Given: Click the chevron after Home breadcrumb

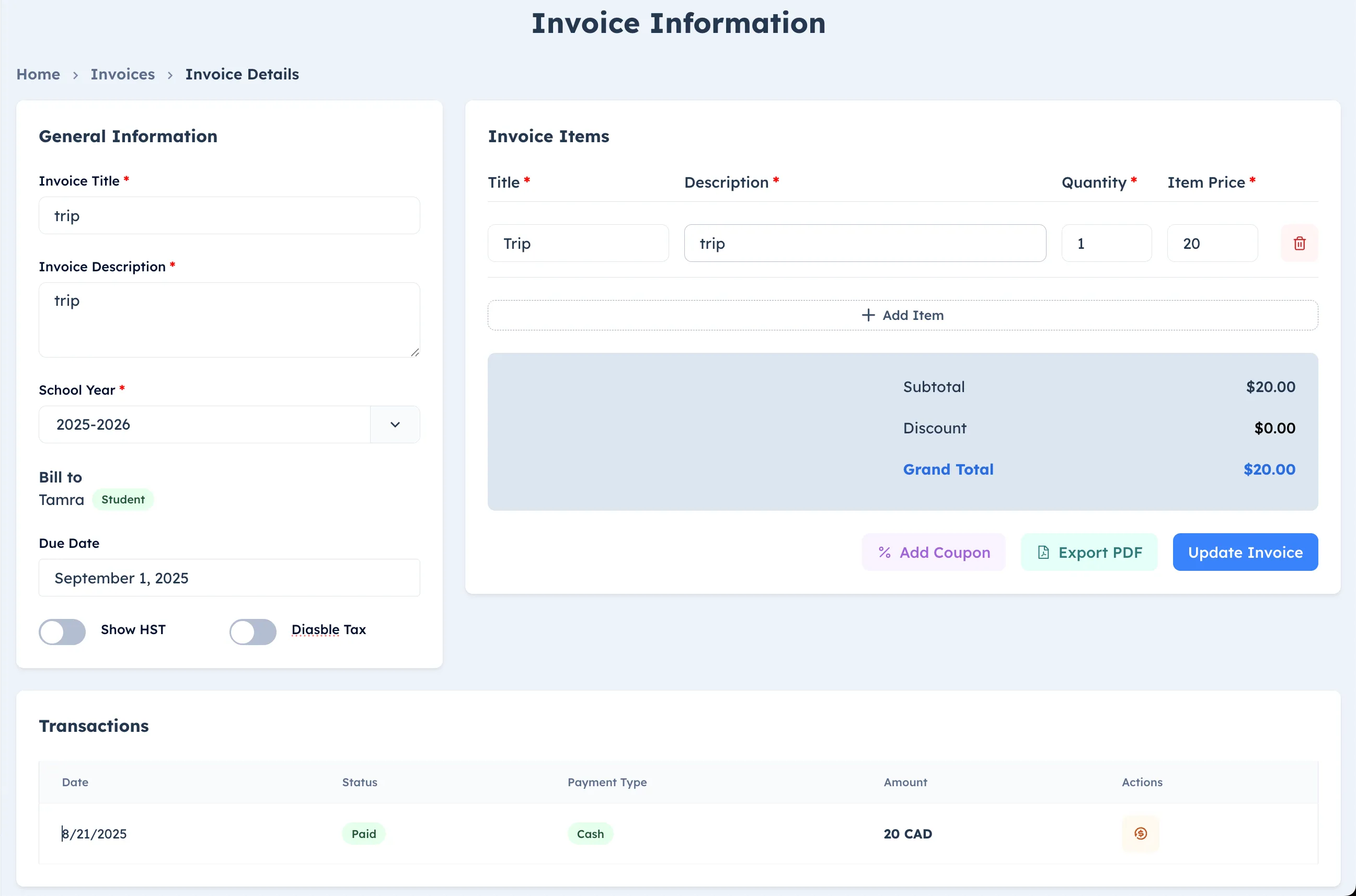Looking at the screenshot, I should click(75, 75).
